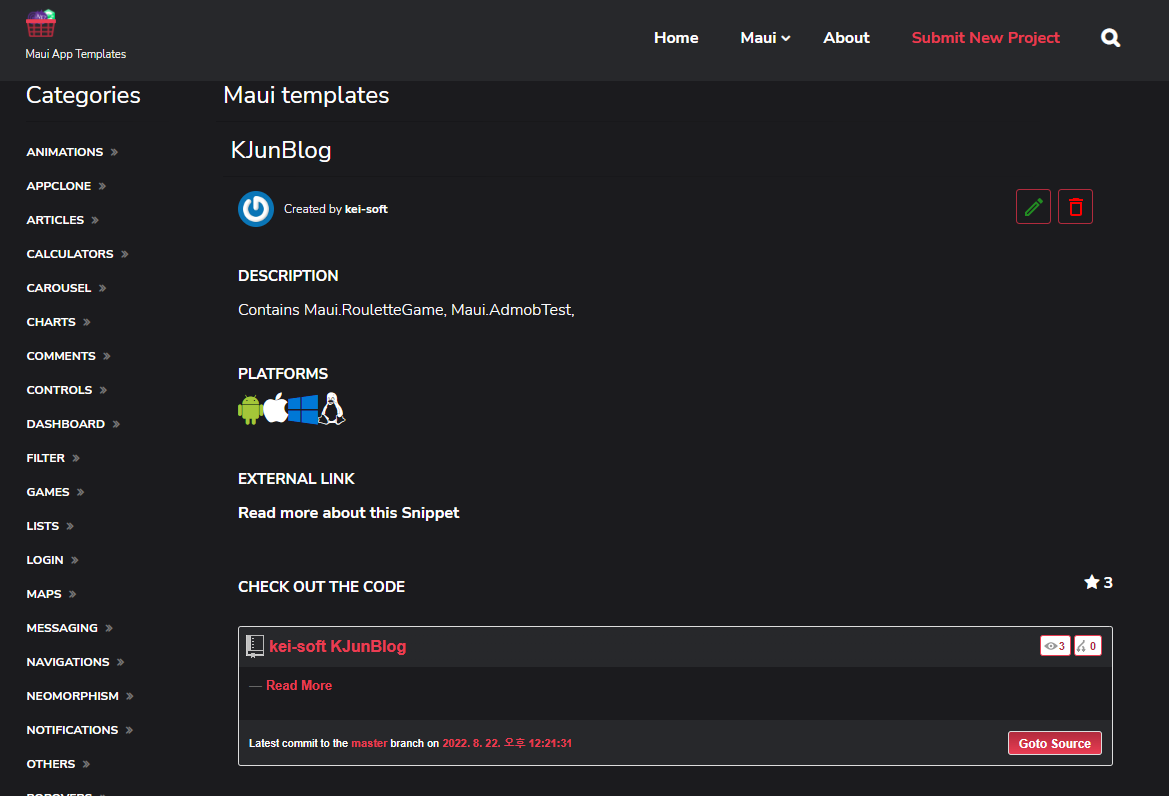
Task: Open the About page
Action: click(x=846, y=38)
